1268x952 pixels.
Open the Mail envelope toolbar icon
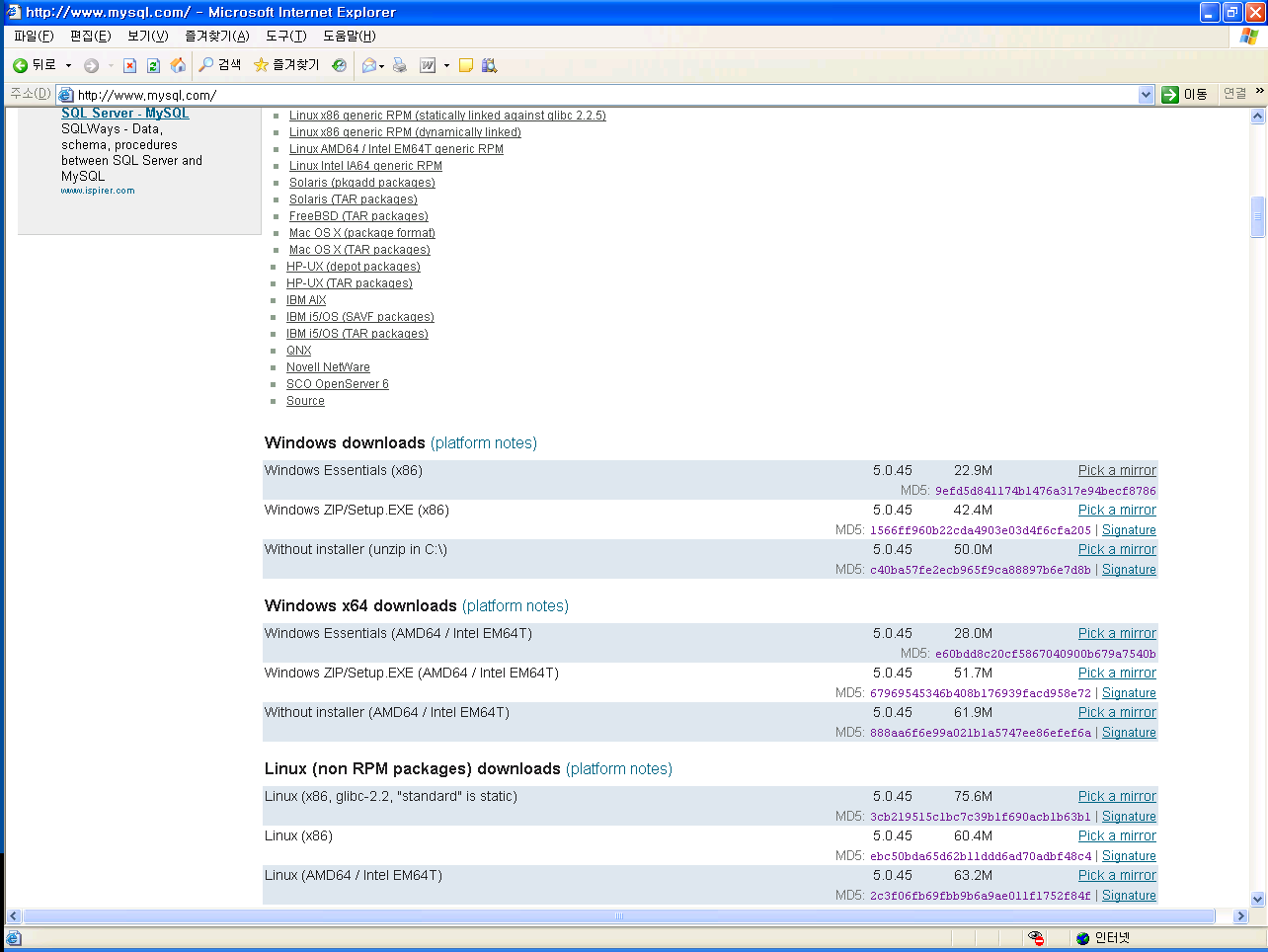tap(369, 66)
